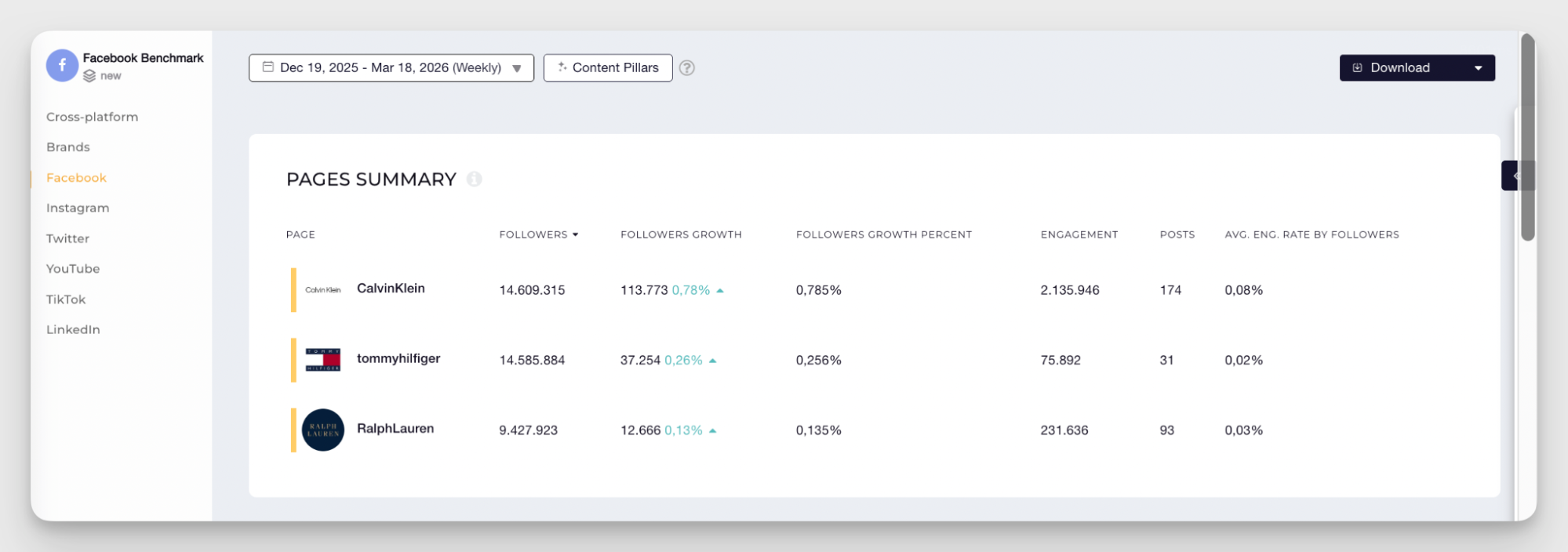The image size is (1568, 552).
Task: Go to Brands in the sidebar
Action: 68,147
